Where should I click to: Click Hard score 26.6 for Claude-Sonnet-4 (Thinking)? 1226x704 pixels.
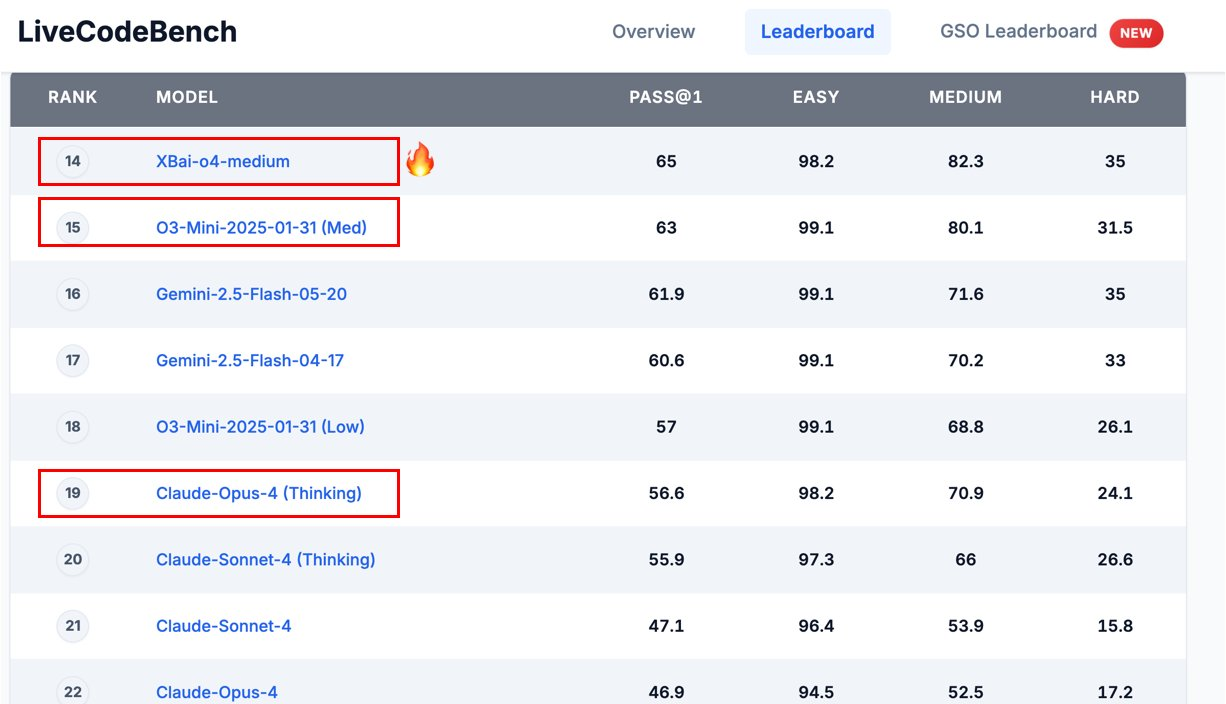(x=1115, y=560)
